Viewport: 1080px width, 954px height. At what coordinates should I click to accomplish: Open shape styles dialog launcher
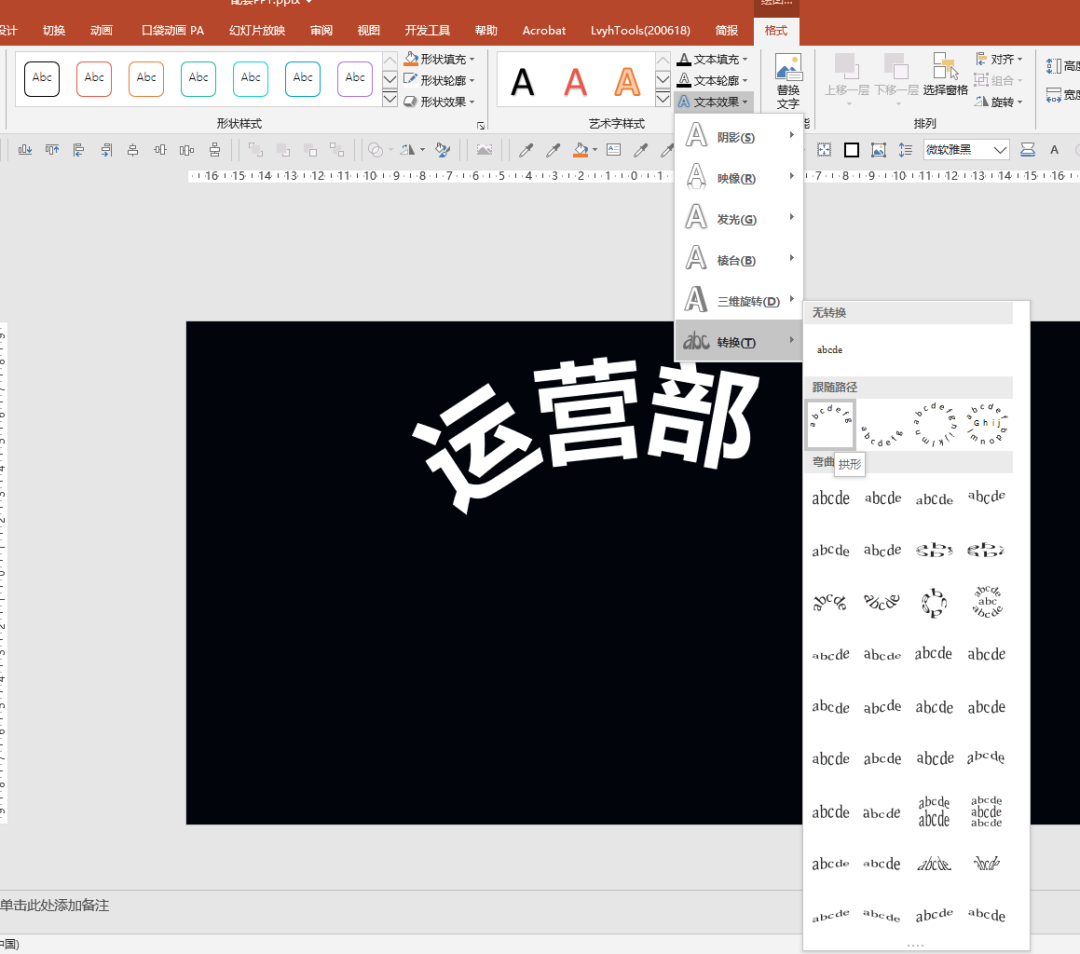point(481,125)
